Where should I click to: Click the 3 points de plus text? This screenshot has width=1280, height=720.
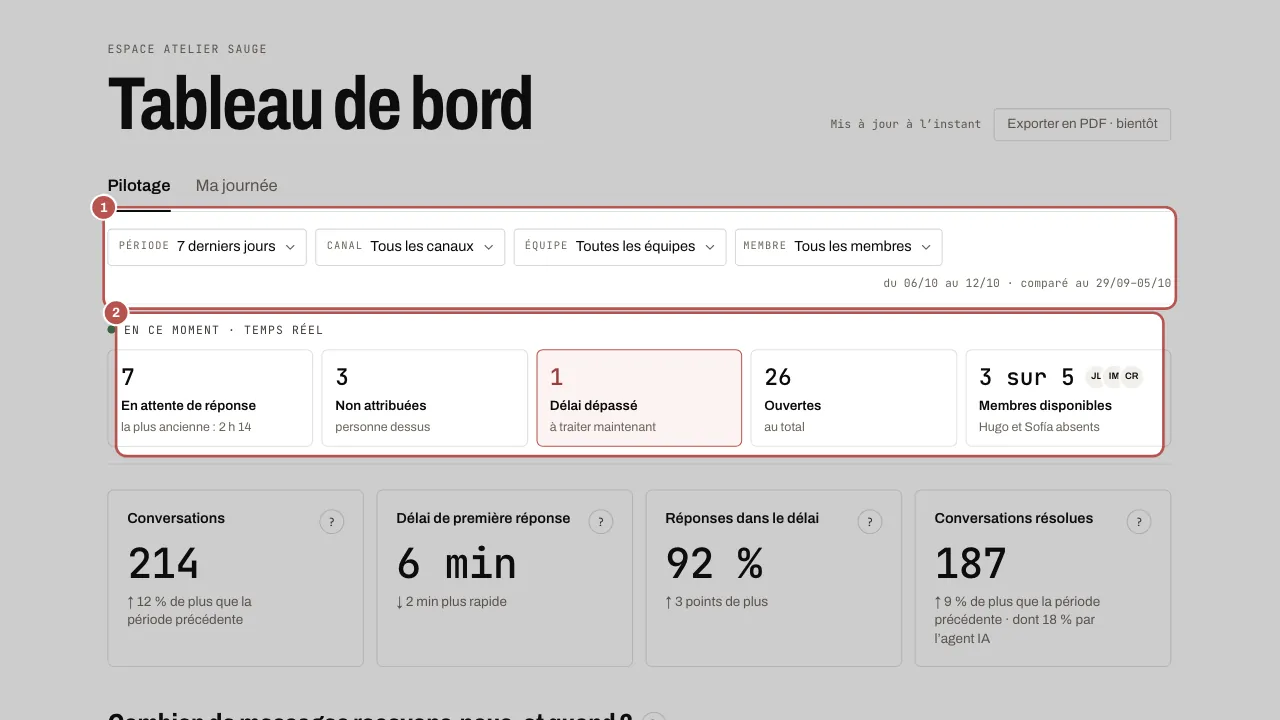(x=717, y=602)
